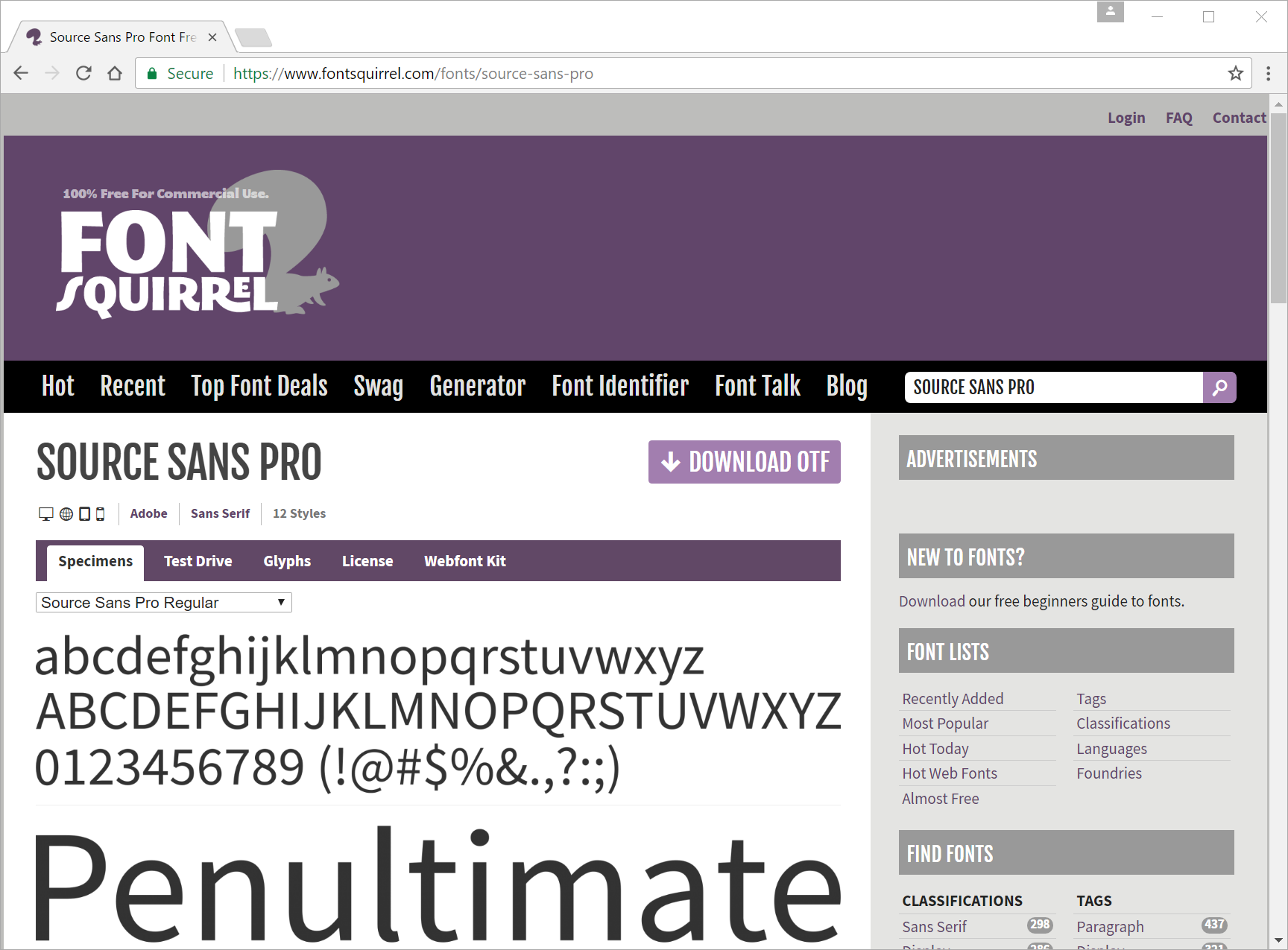The width and height of the screenshot is (1288, 950).
Task: Open Top Font Deals in navigation
Action: coord(259,386)
